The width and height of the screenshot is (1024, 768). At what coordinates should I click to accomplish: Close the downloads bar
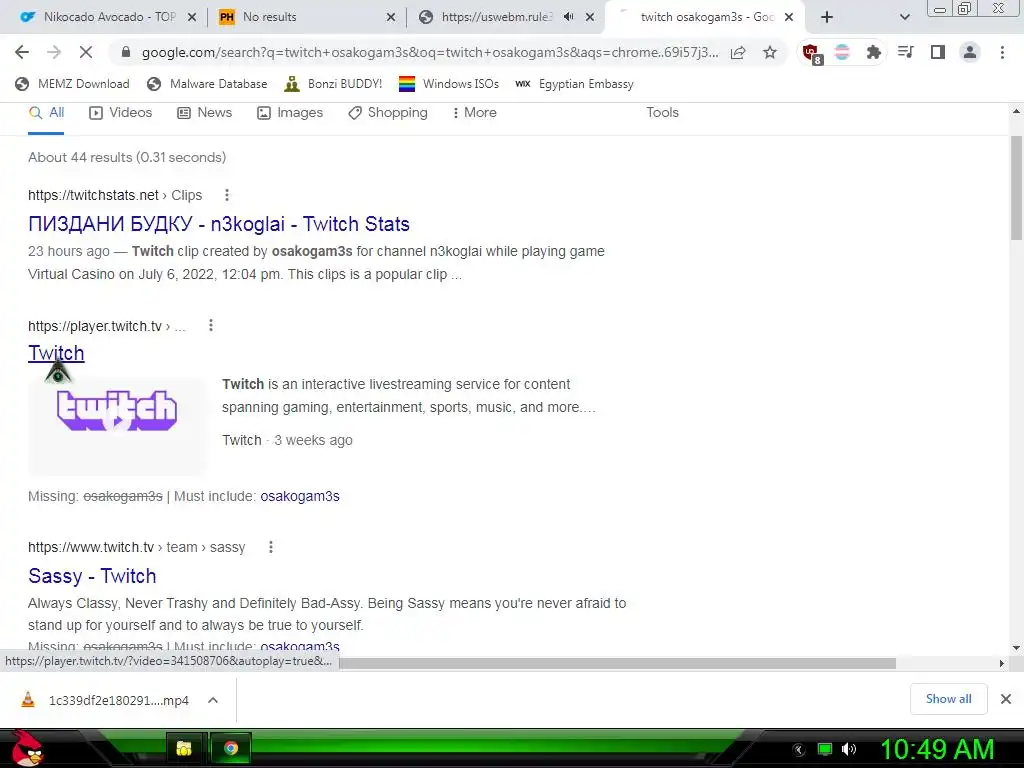coord(1006,699)
